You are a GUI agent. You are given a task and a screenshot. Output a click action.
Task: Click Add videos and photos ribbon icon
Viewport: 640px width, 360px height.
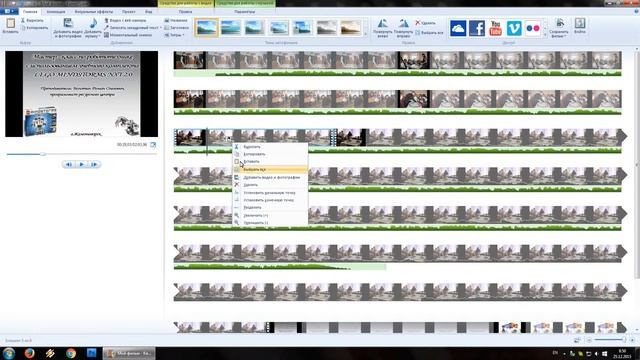[68, 28]
